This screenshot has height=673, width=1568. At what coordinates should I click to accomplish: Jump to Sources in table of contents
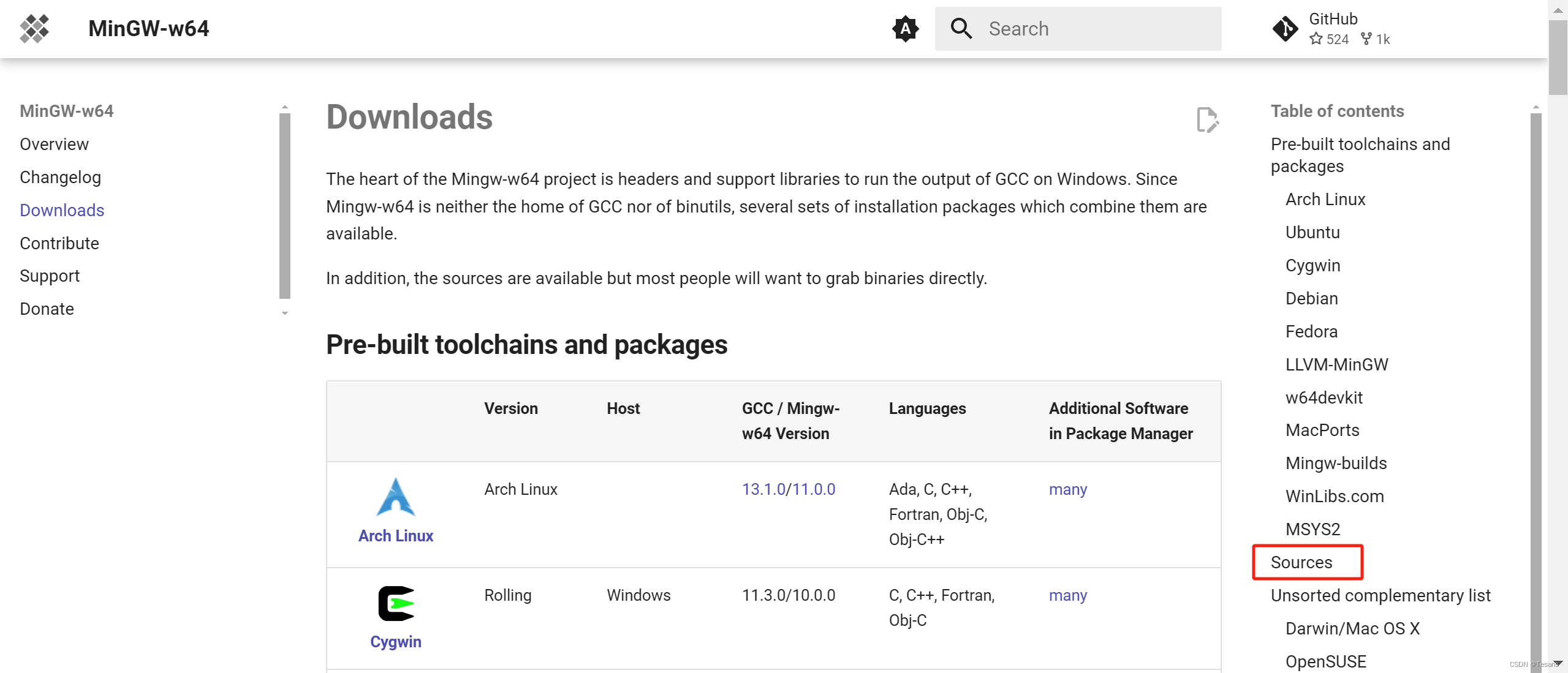pyautogui.click(x=1301, y=562)
